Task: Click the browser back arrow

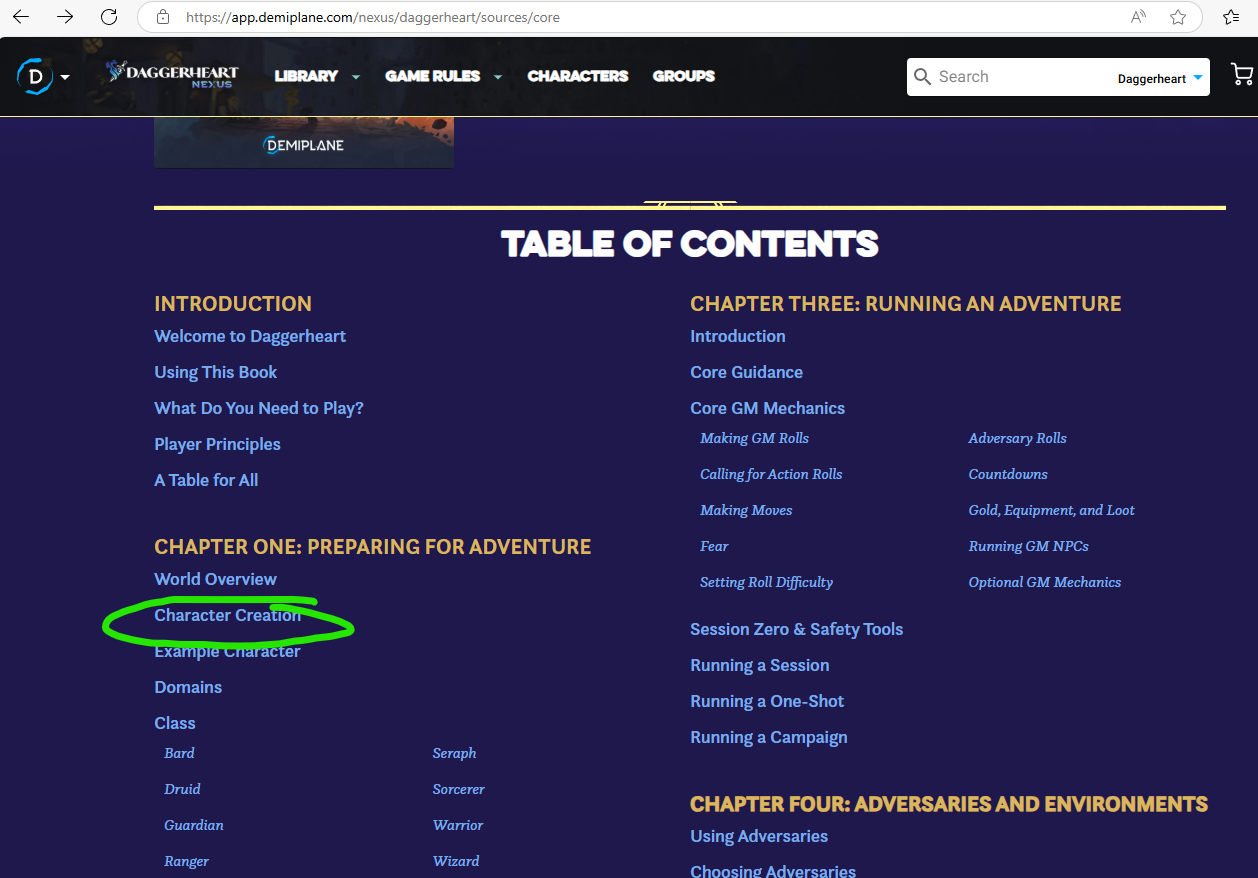Action: pos(20,17)
